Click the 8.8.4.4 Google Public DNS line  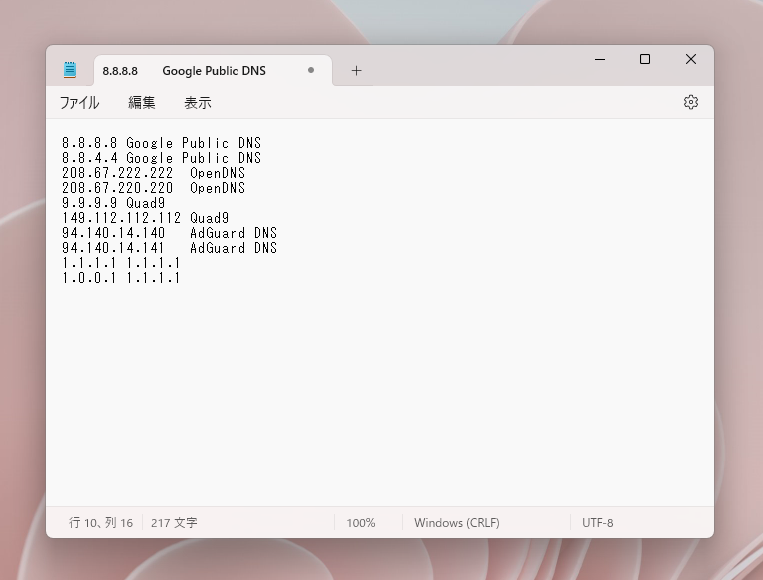click(162, 158)
